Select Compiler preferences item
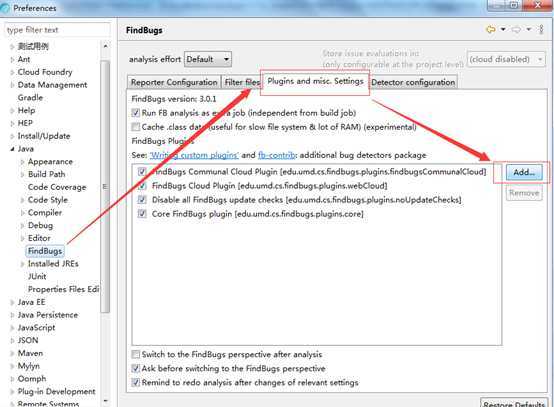The height and width of the screenshot is (407, 554). pyautogui.click(x=45, y=213)
